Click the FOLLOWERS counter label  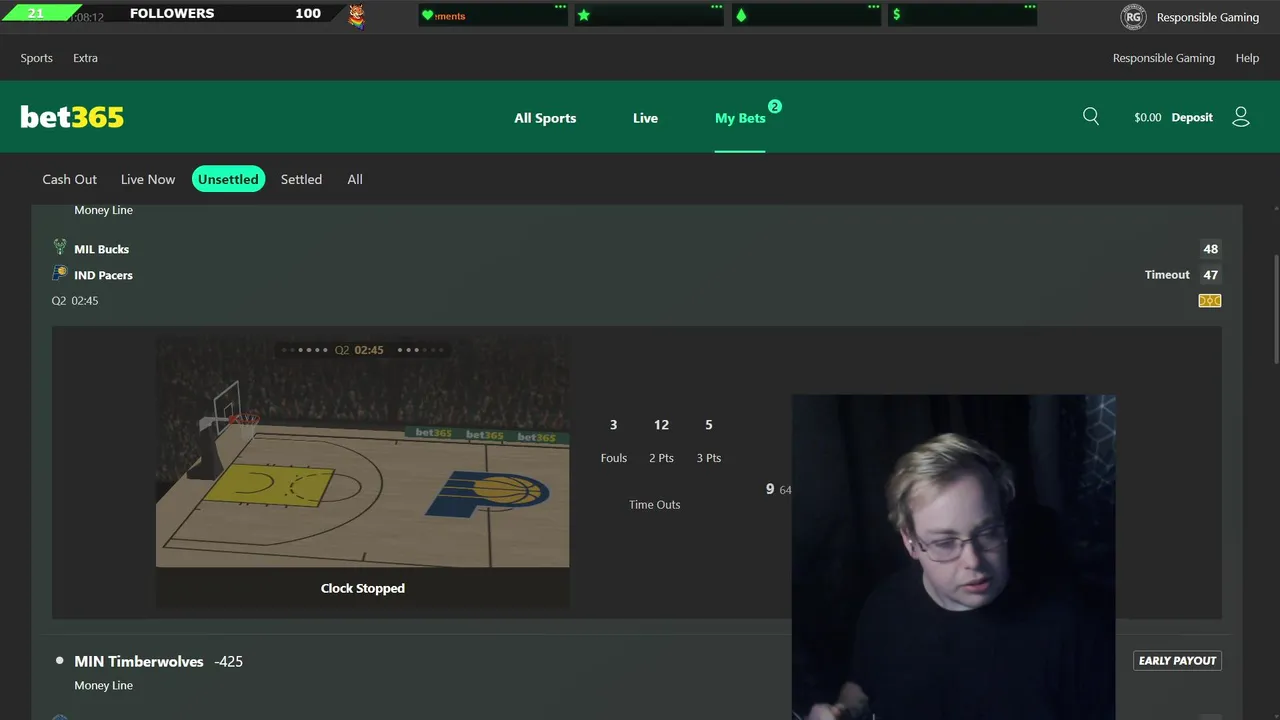[x=172, y=13]
